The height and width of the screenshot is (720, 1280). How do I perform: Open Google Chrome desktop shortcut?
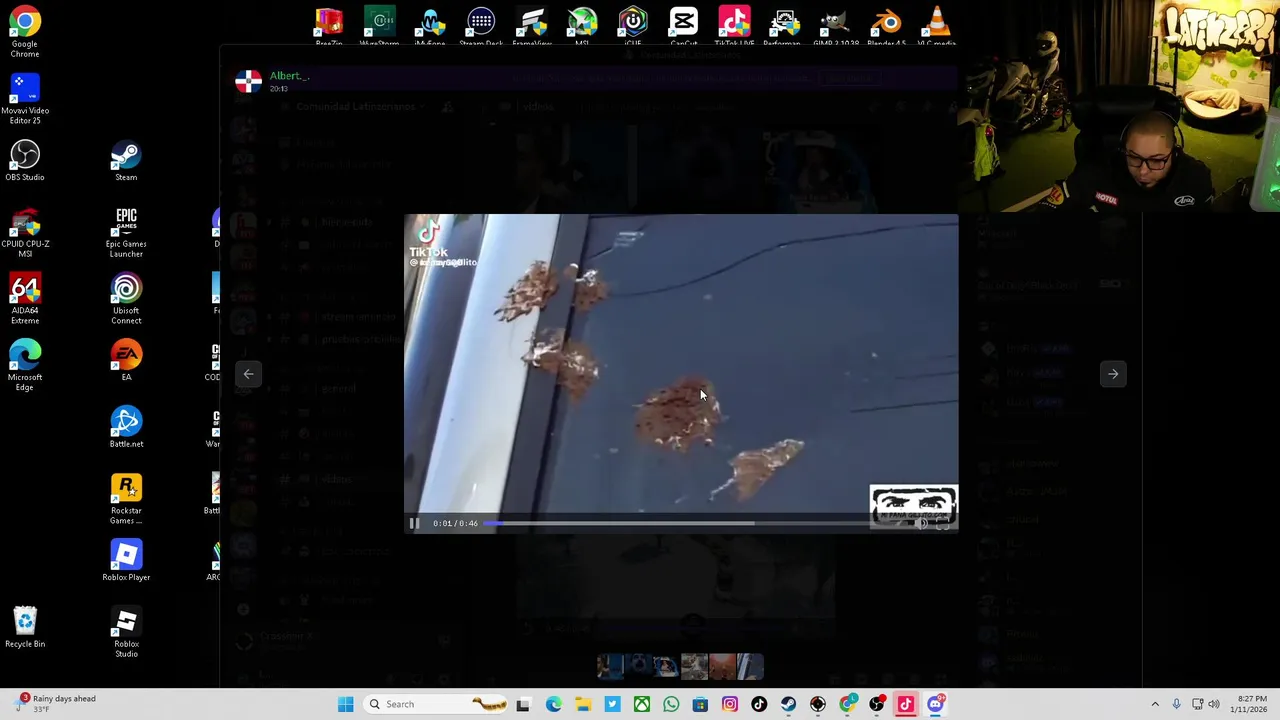25,31
